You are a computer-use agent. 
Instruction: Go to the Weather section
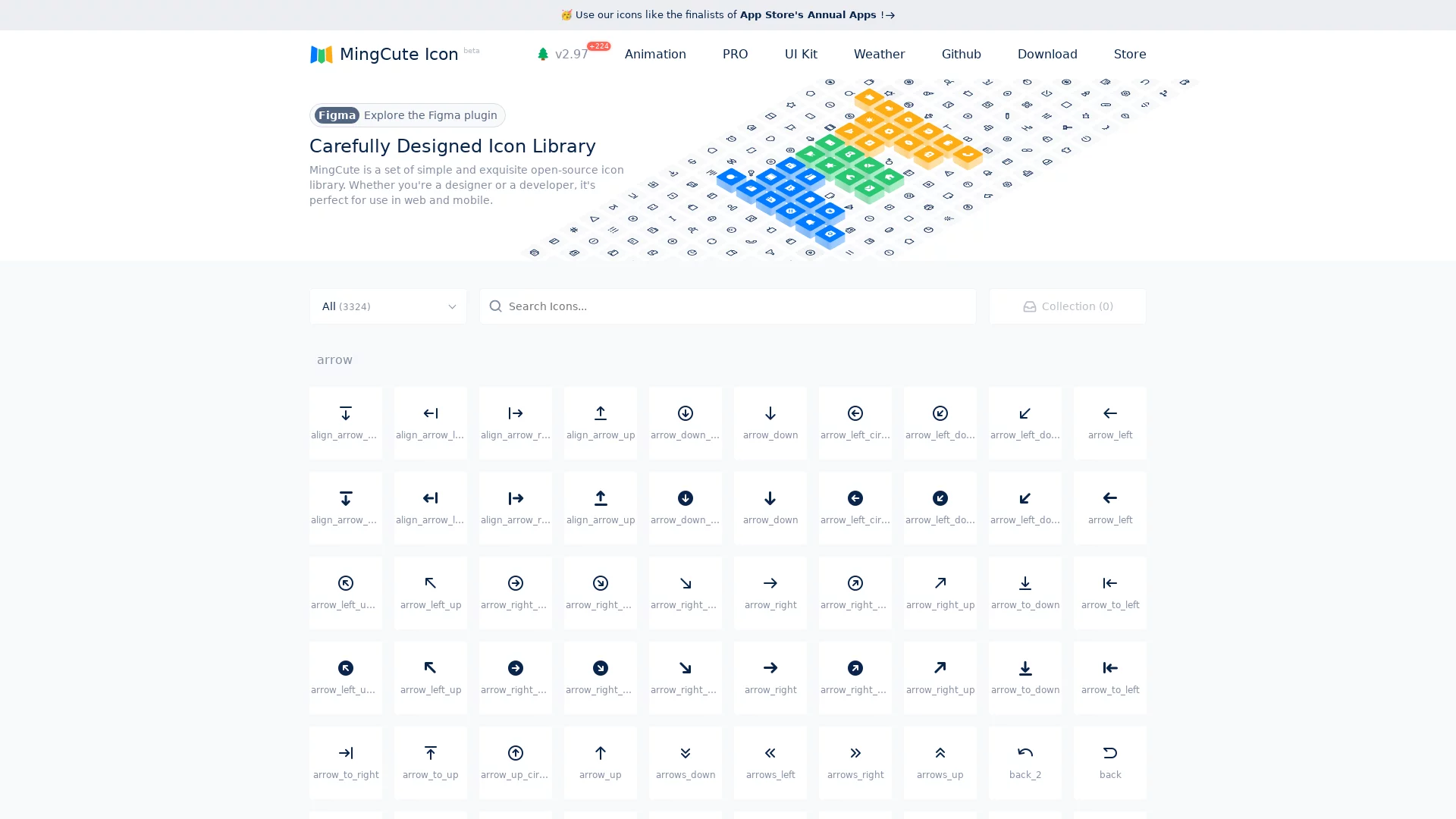[x=879, y=54]
